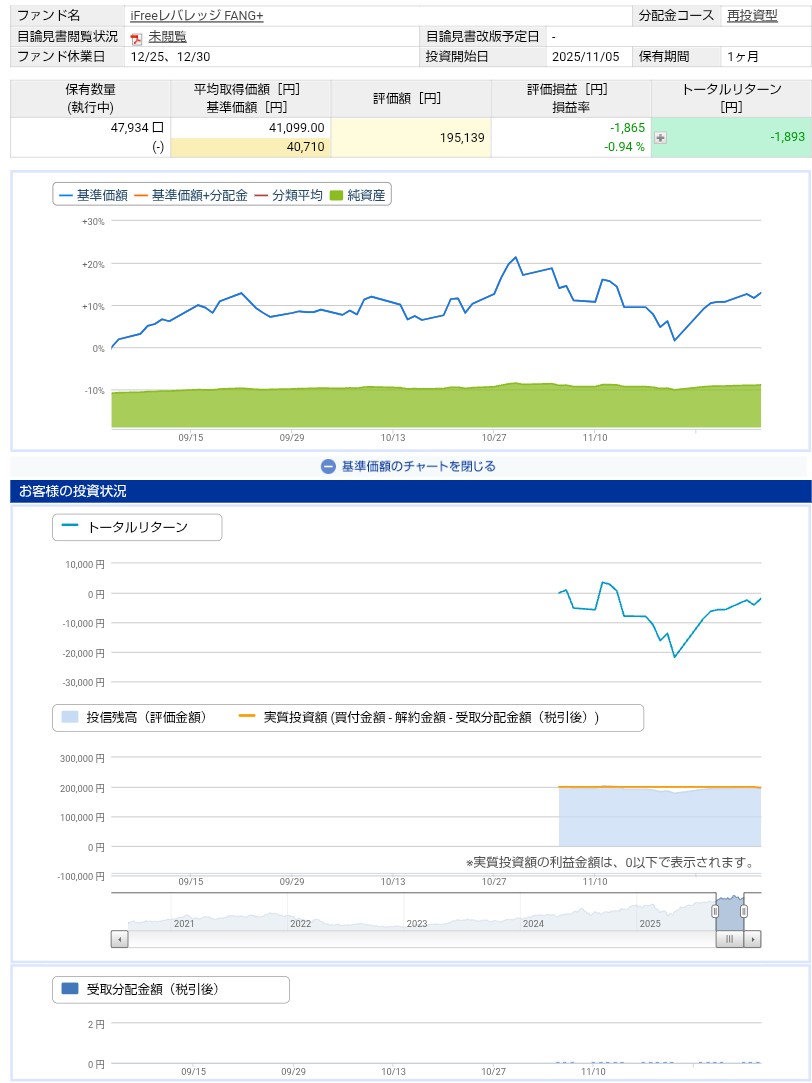Viewport: 812px width, 1083px height.
Task: Click the PDF icon beside 未閲覧
Action: (x=136, y=38)
